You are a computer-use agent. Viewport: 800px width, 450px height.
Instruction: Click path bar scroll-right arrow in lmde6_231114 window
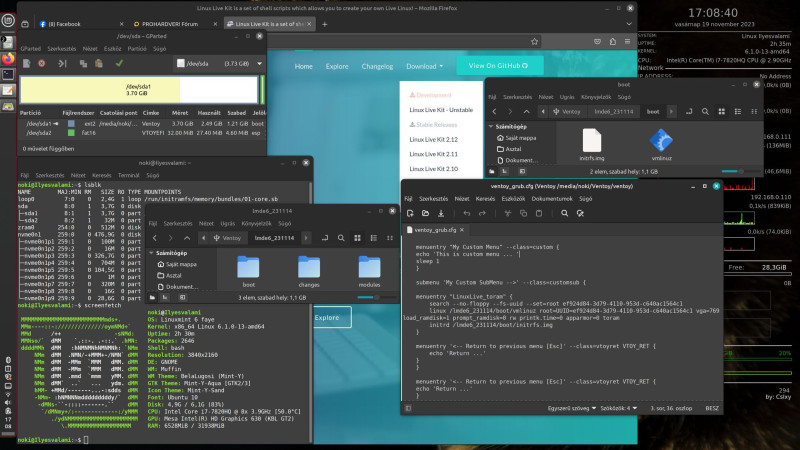(x=306, y=238)
